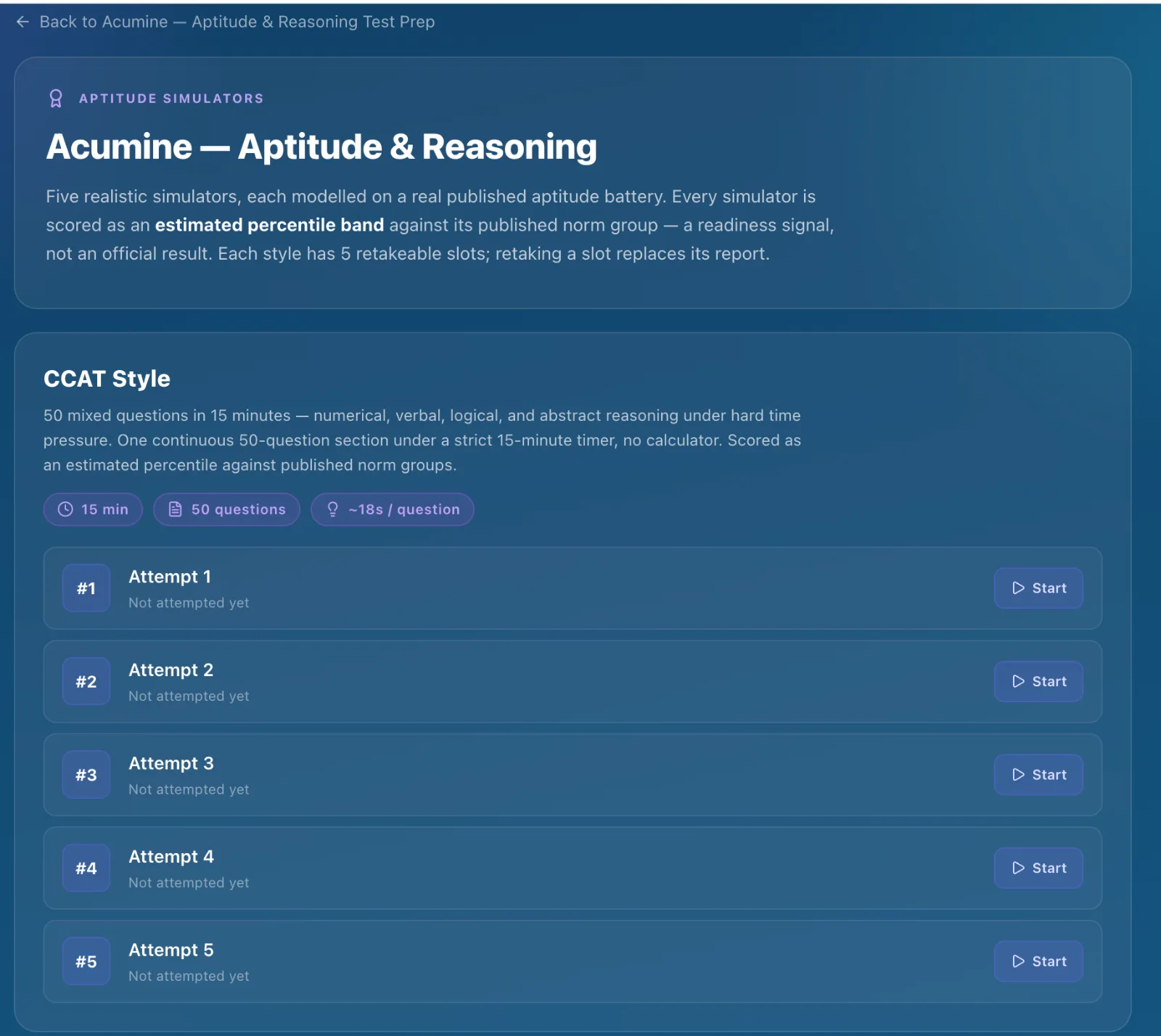Select the Attempt 4 title
This screenshot has width=1161, height=1036.
click(171, 857)
